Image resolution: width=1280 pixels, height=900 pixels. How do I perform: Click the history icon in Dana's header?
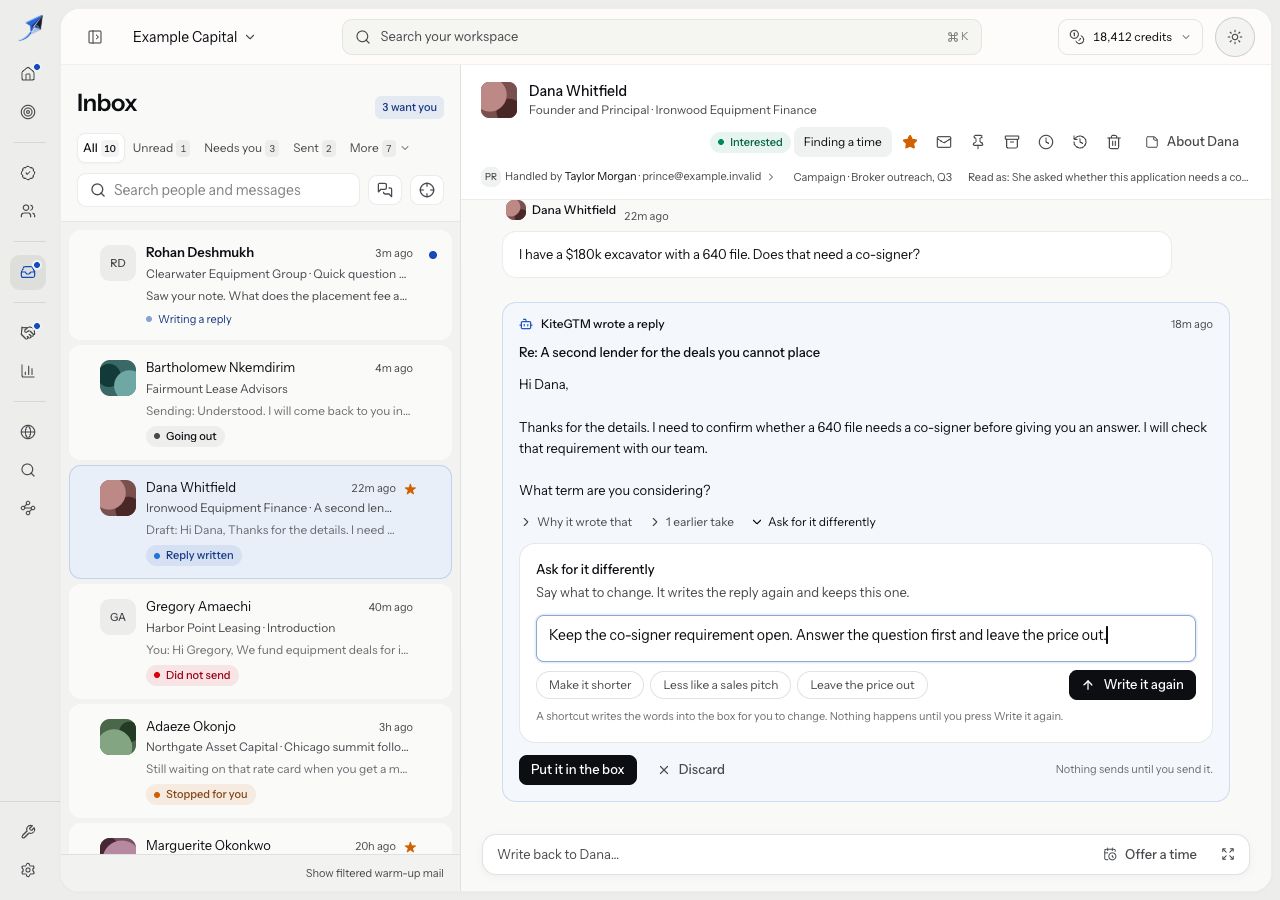(x=1080, y=142)
